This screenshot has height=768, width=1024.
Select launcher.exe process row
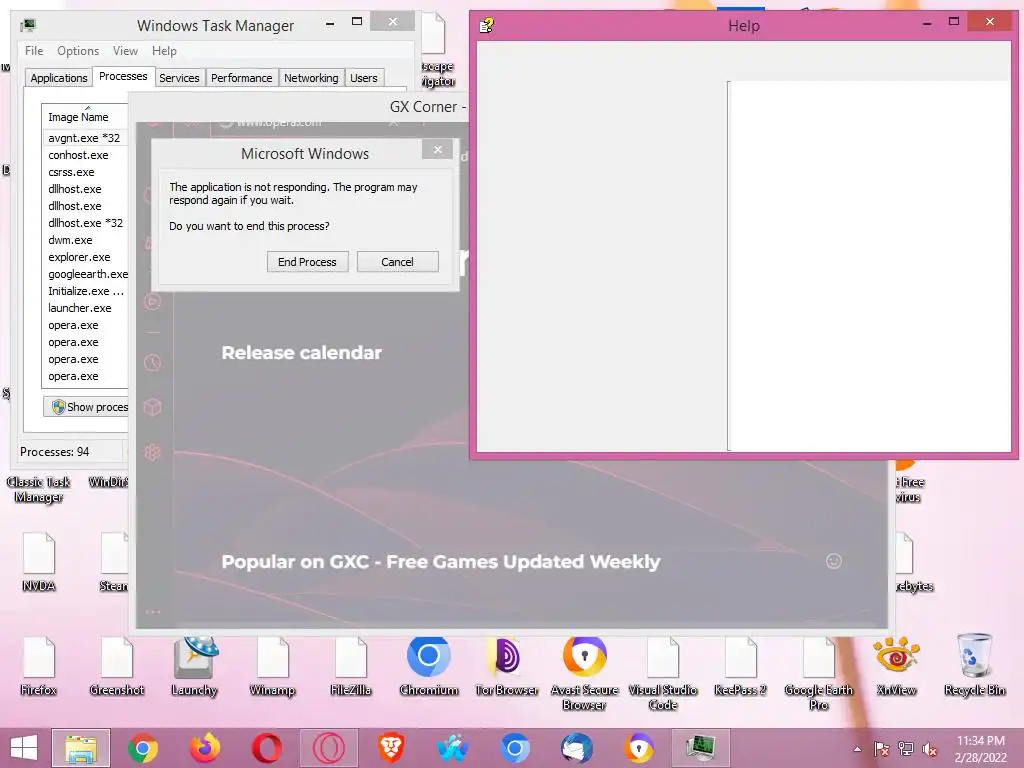(x=85, y=308)
